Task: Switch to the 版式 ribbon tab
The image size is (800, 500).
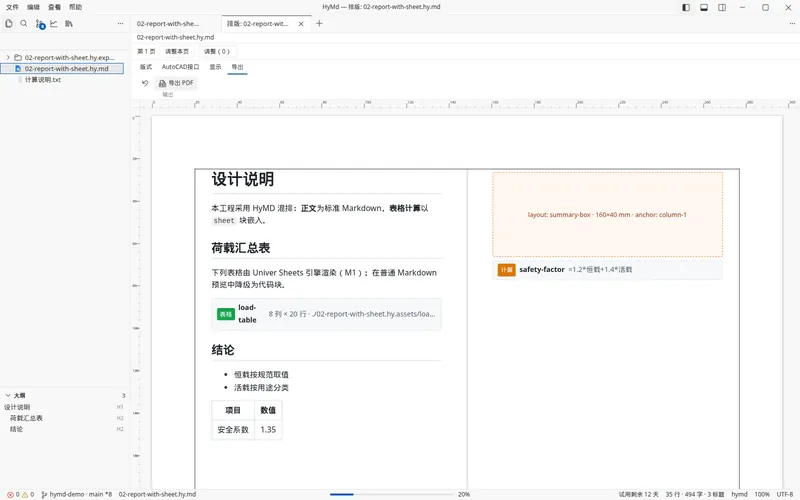Action: pyautogui.click(x=146, y=67)
